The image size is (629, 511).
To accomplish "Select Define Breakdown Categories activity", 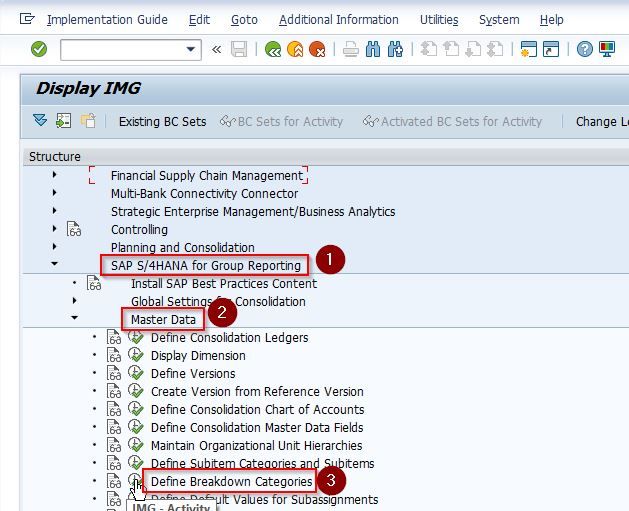I will click(231, 481).
